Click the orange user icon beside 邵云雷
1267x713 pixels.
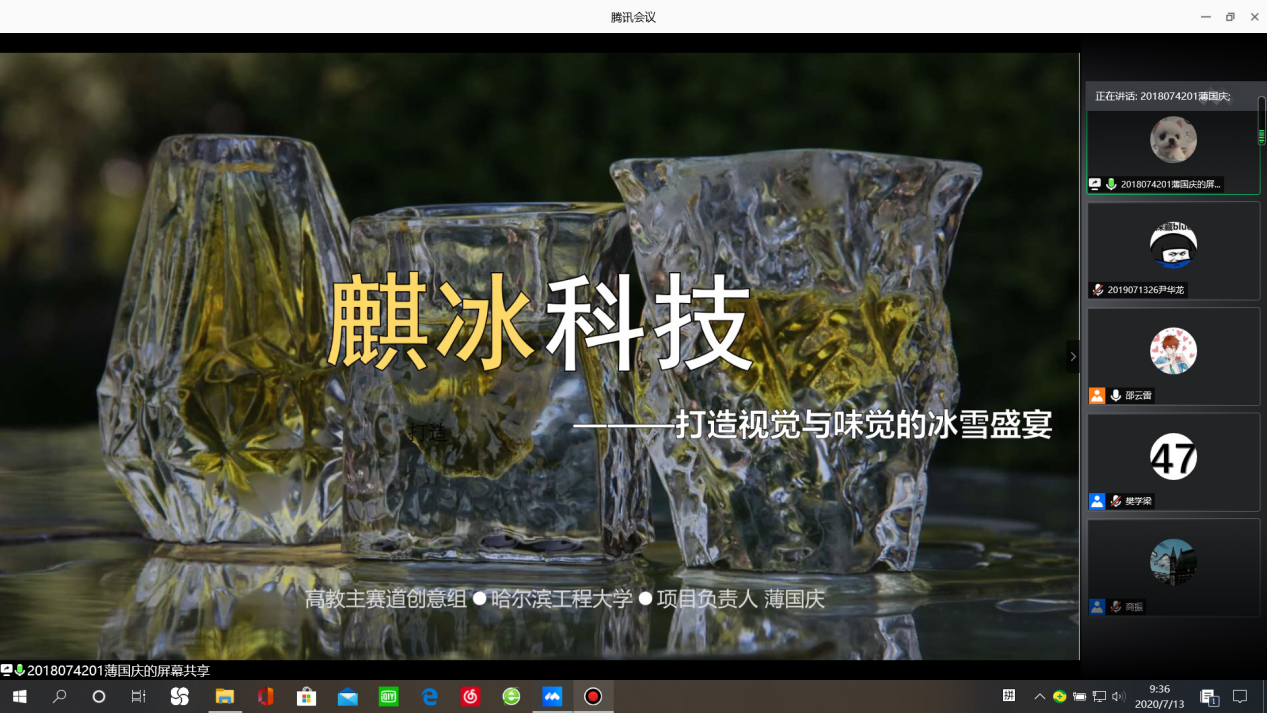(x=1097, y=396)
